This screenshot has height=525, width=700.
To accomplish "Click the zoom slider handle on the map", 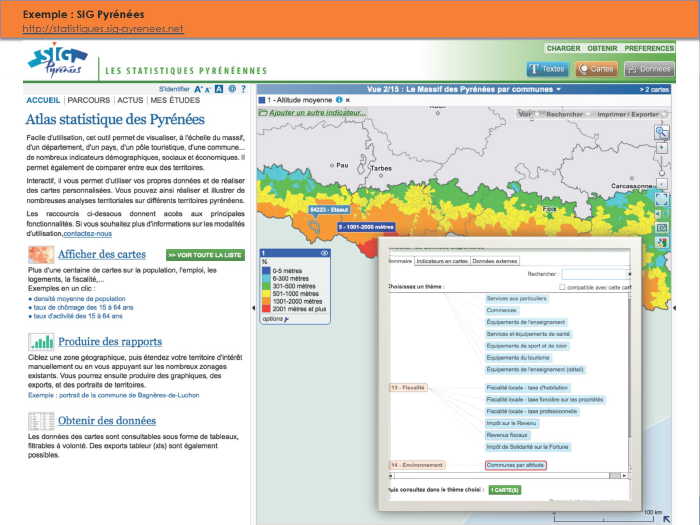I will point(662,173).
